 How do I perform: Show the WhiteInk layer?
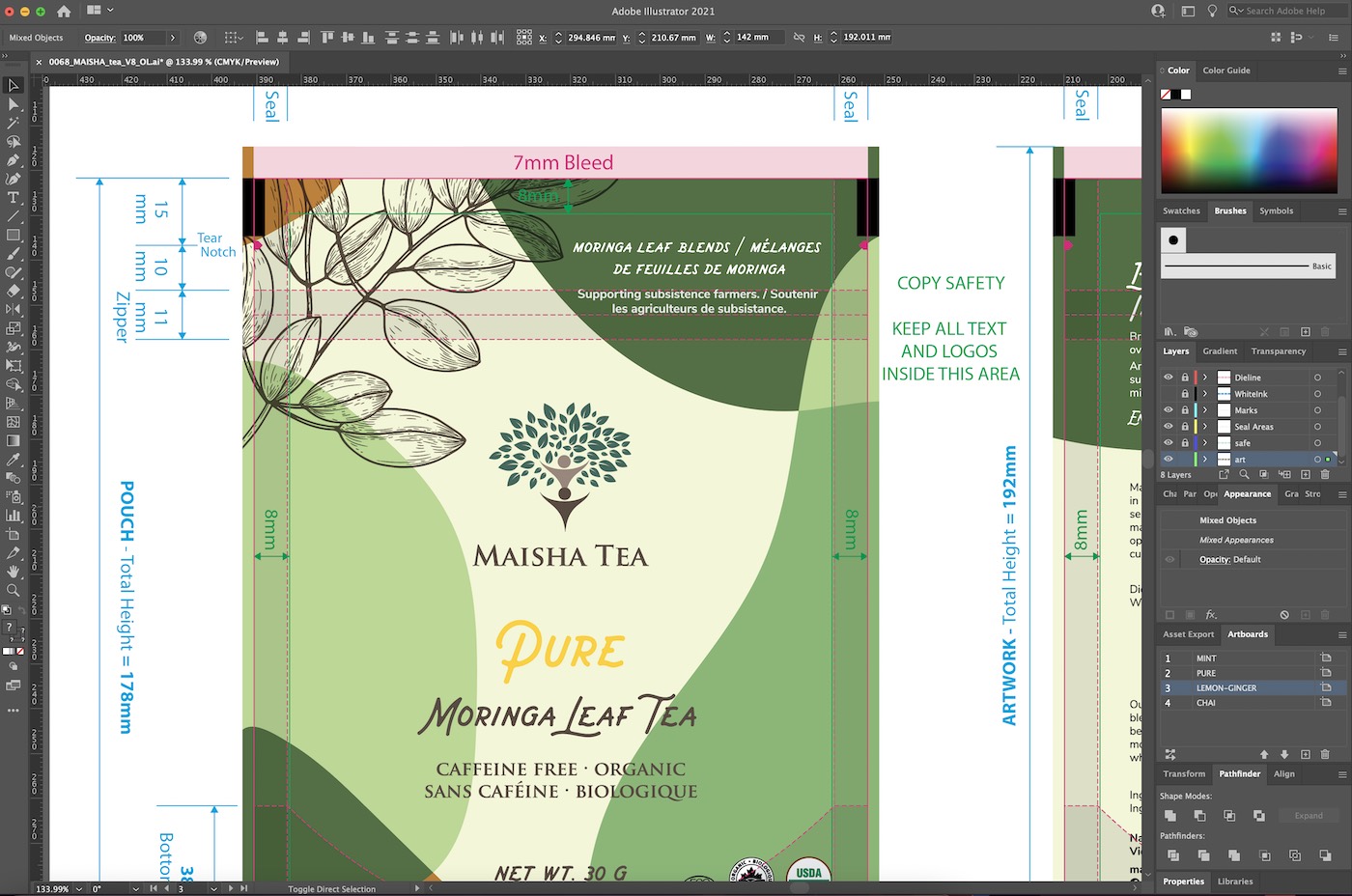pyautogui.click(x=1169, y=394)
